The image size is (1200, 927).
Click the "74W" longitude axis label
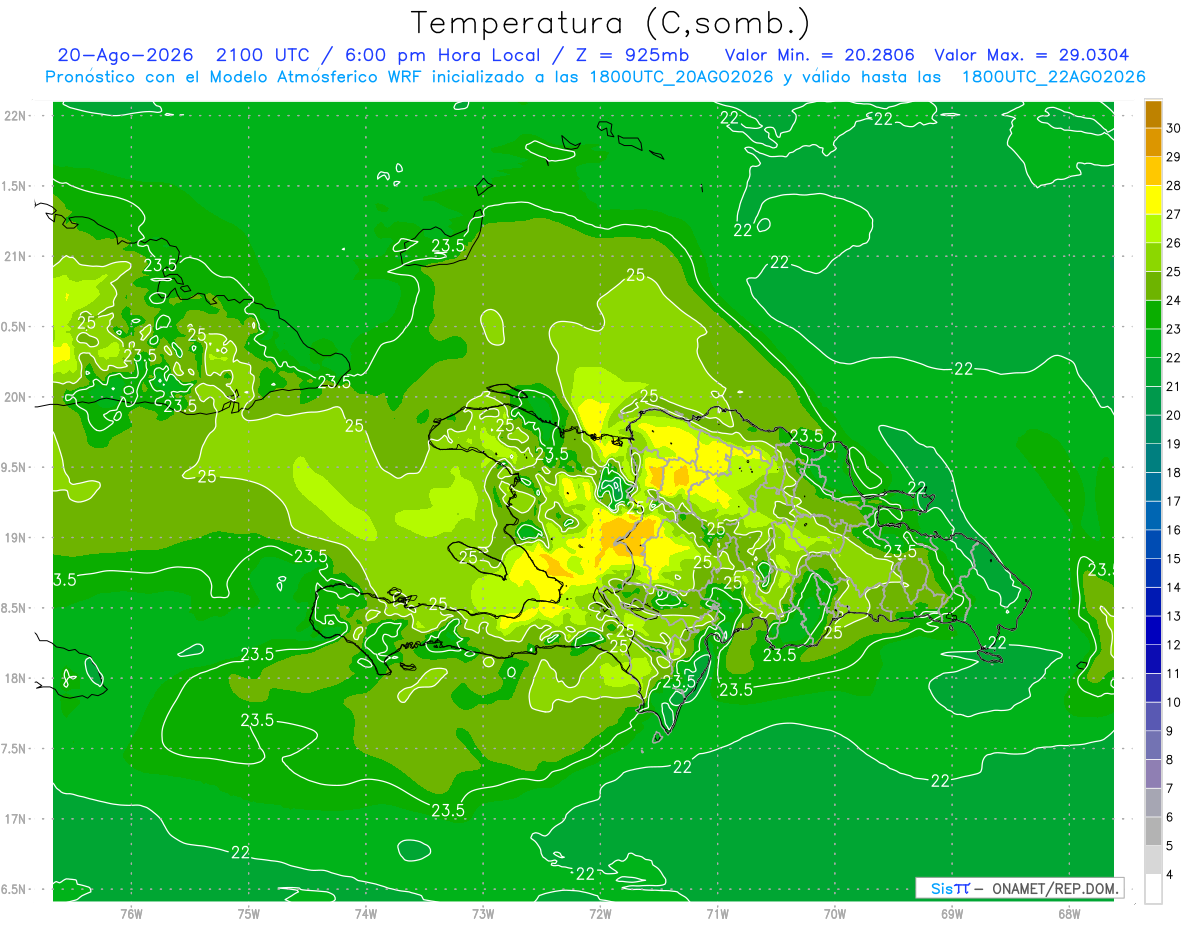click(x=365, y=914)
